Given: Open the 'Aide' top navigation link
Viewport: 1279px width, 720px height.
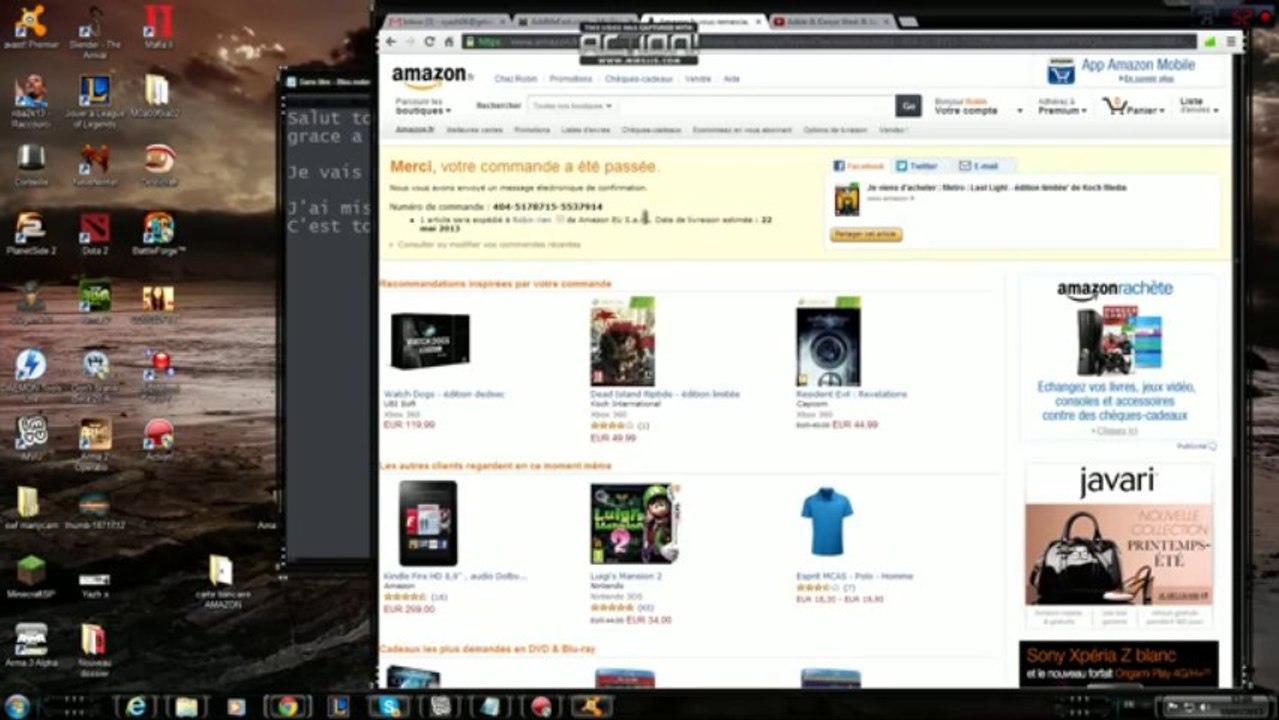Looking at the screenshot, I should (732, 79).
